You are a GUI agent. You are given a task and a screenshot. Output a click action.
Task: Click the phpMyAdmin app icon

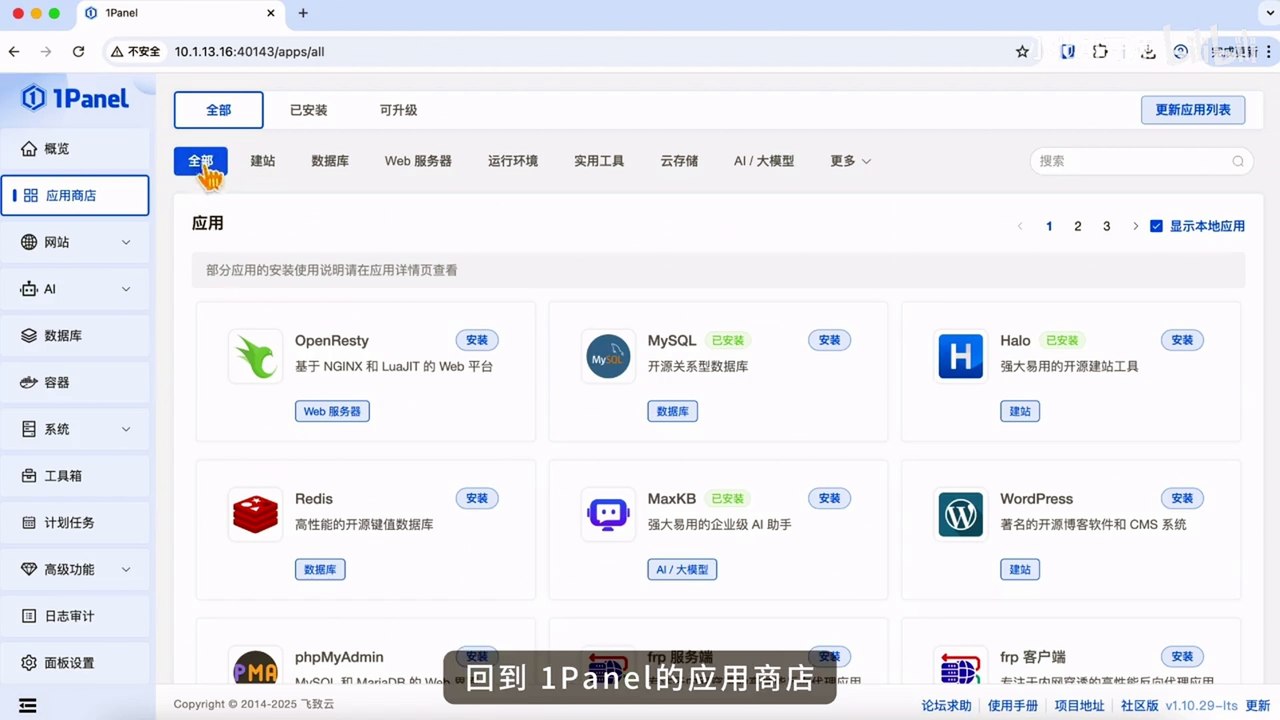tap(255, 668)
